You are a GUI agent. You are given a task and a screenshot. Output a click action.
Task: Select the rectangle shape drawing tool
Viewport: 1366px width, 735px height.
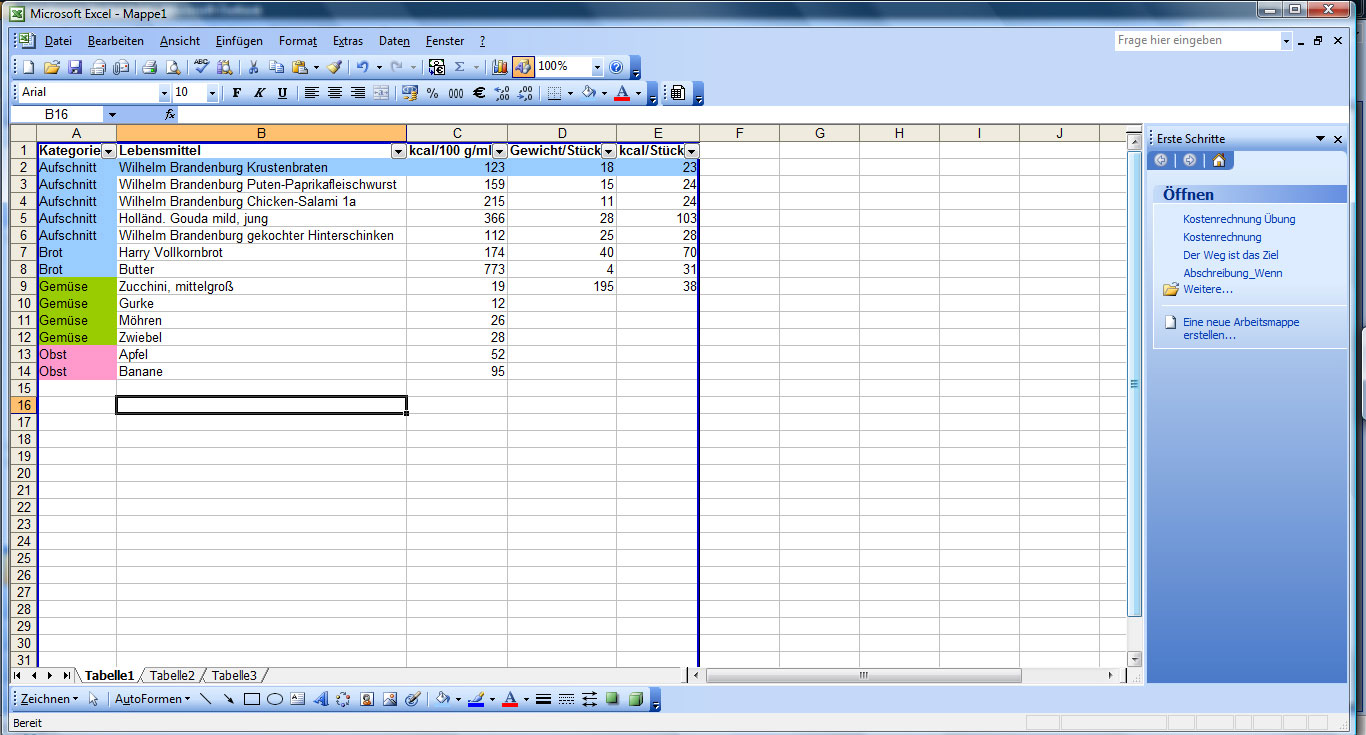[252, 699]
